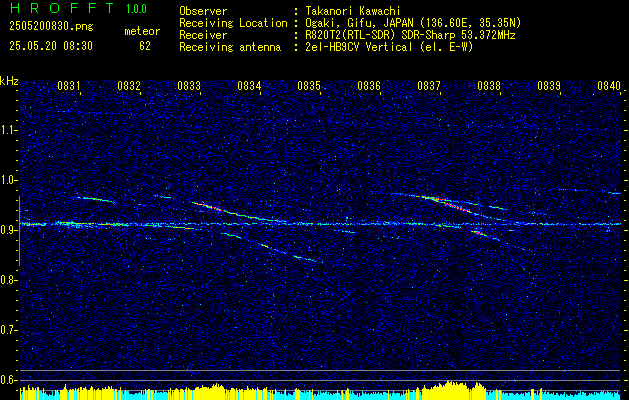Click the gray vertical bar beside 0.9 kHz
Image resolution: width=629 pixels, height=400 pixels.
[19, 231]
